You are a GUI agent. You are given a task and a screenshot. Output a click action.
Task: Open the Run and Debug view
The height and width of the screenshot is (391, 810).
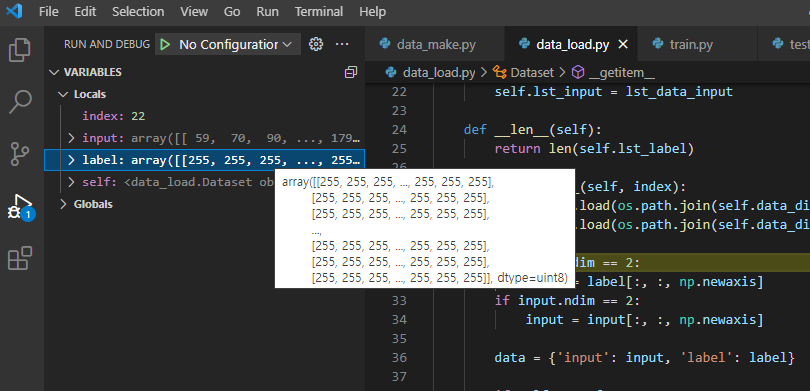pyautogui.click(x=21, y=207)
